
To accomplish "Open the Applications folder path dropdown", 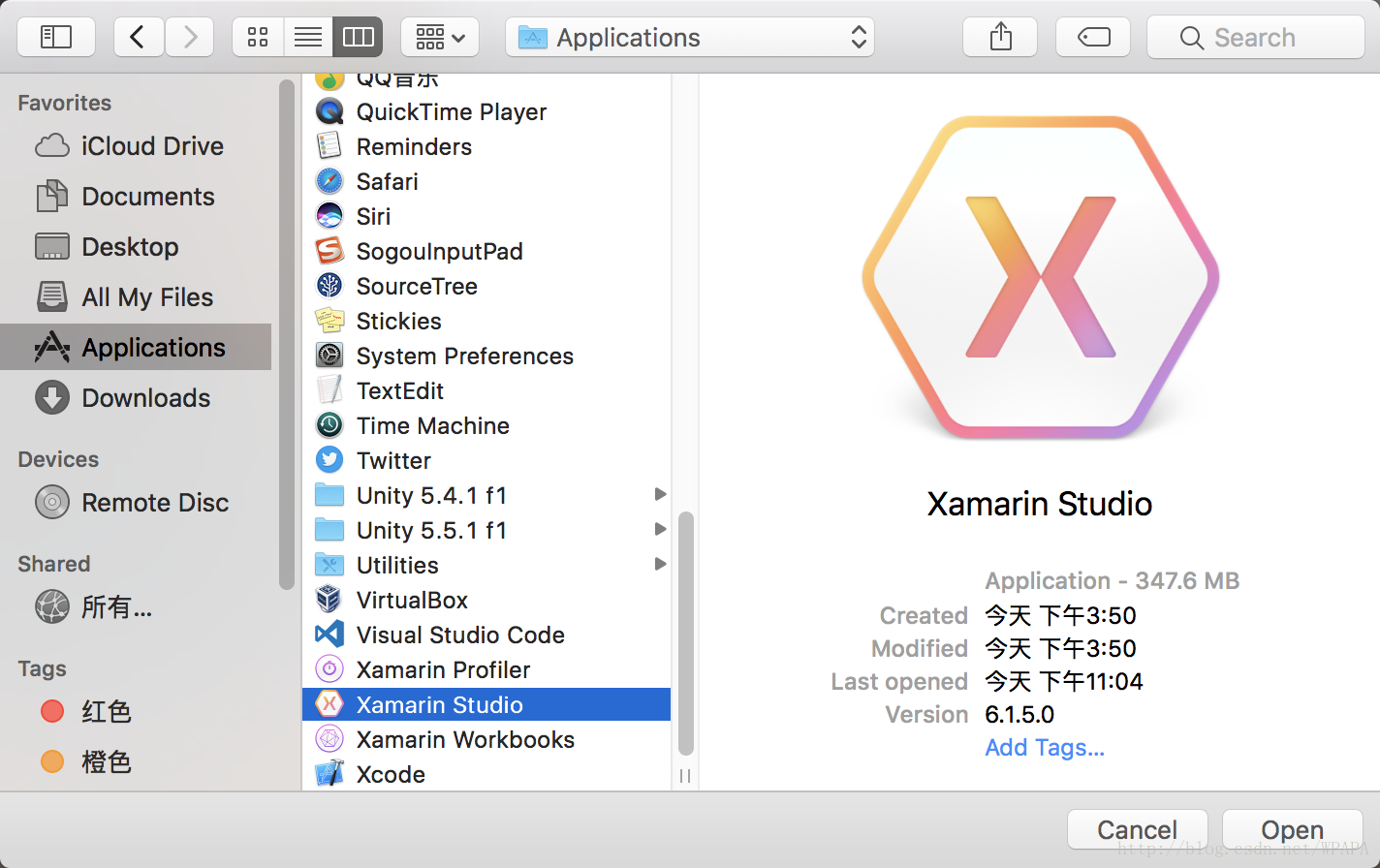I will click(690, 38).
